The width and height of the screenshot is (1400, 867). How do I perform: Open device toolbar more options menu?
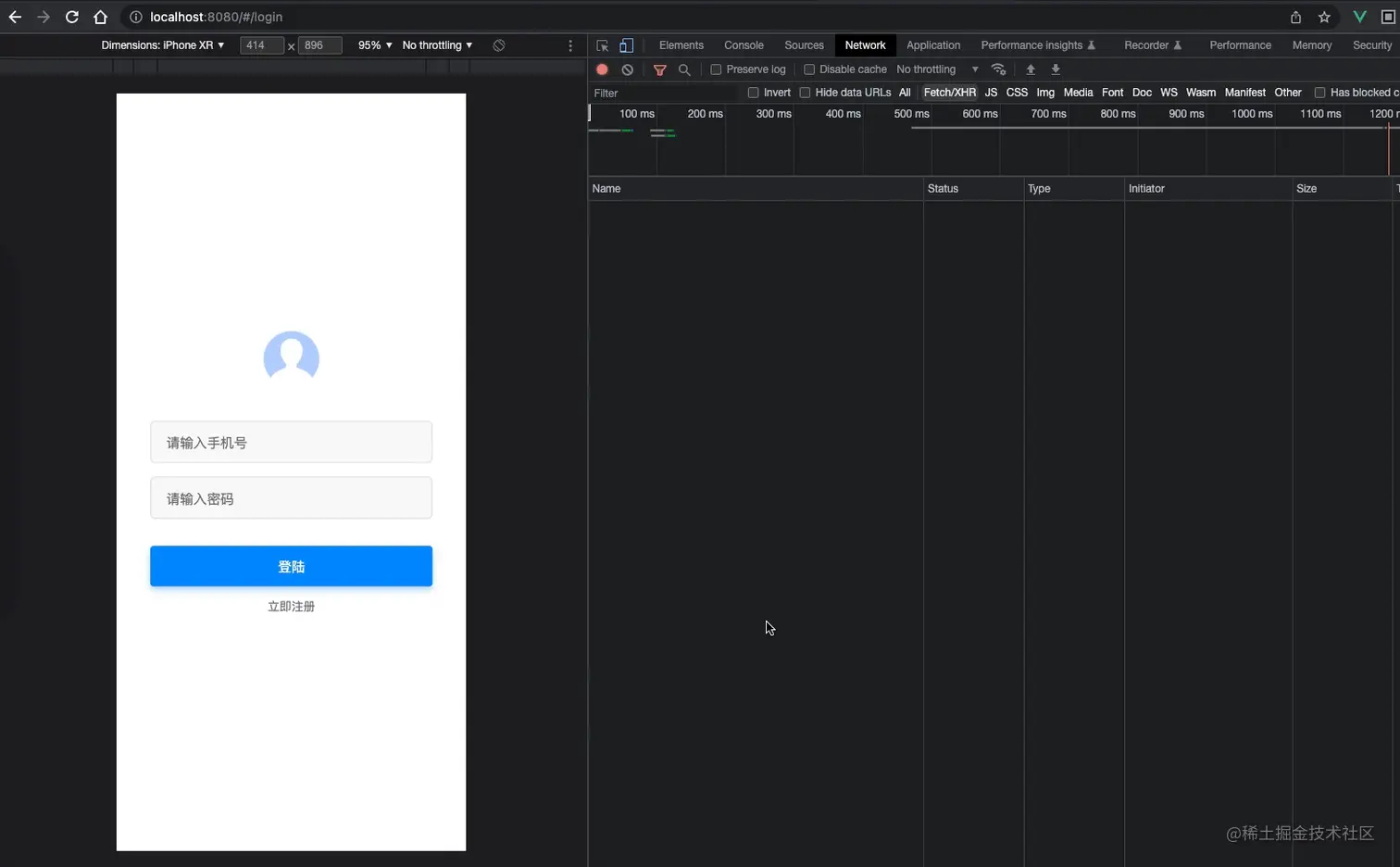[x=570, y=45]
